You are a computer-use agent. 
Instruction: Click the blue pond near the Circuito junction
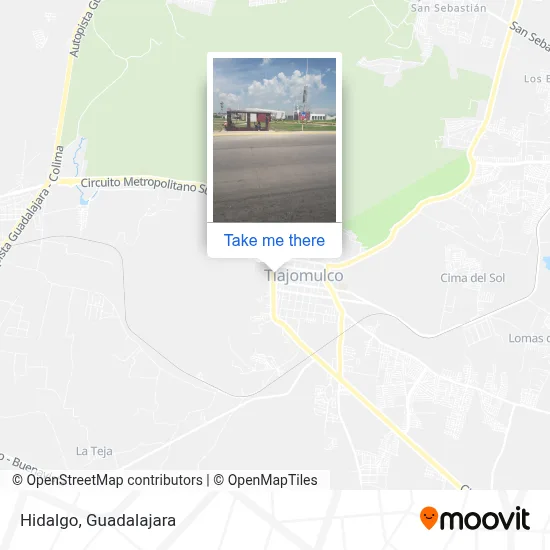[84, 199]
